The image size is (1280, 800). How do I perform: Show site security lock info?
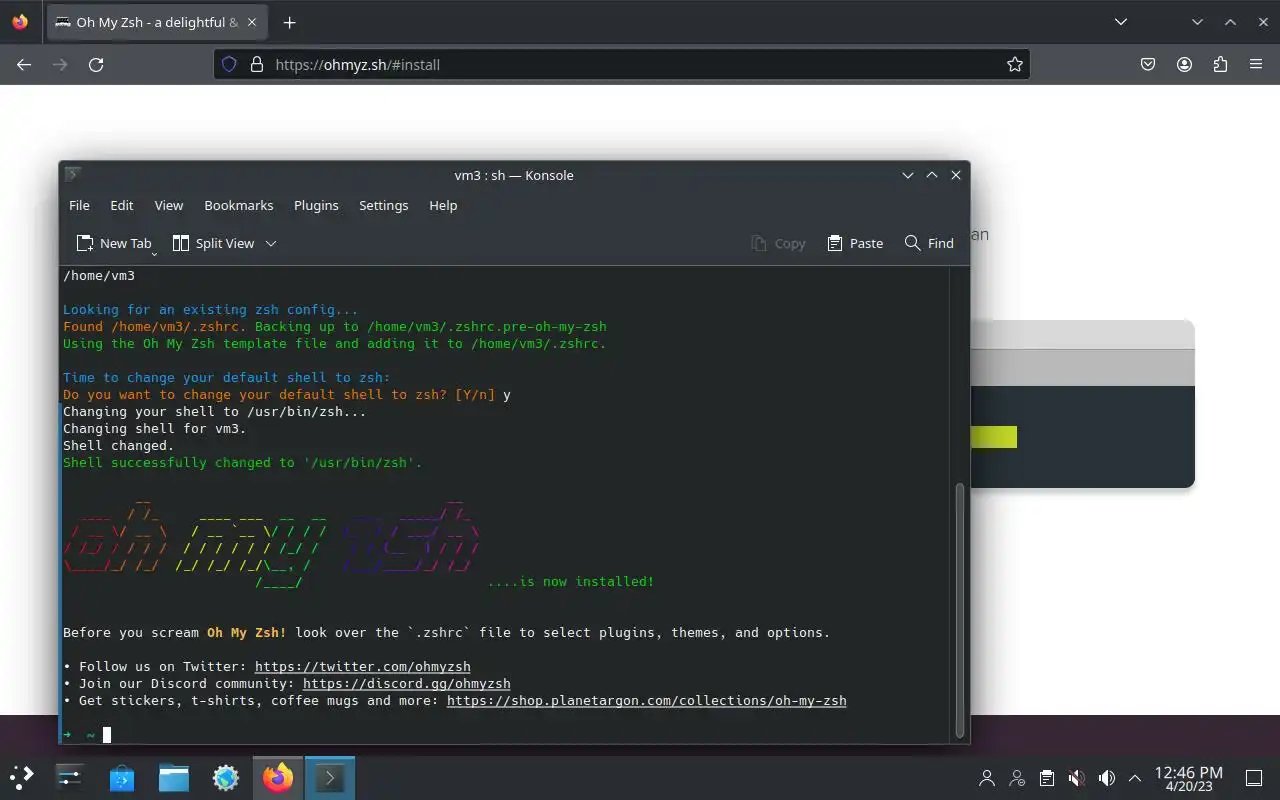click(256, 64)
